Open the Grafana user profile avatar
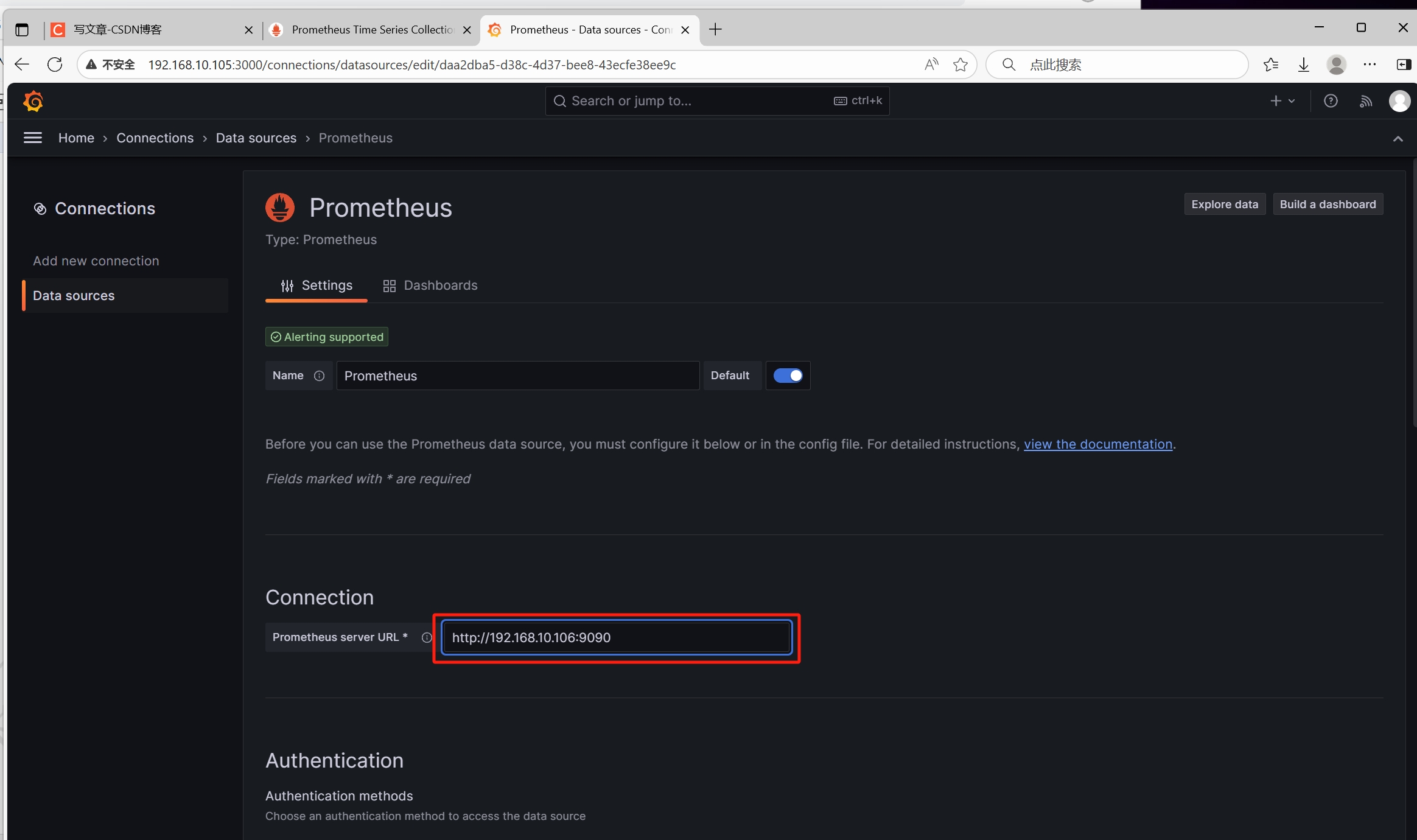 click(1399, 101)
